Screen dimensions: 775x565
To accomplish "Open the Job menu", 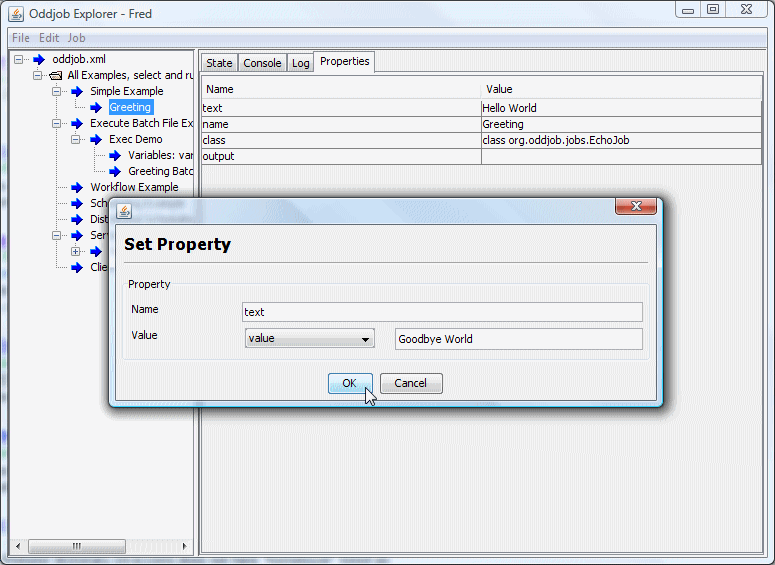I will [x=76, y=38].
